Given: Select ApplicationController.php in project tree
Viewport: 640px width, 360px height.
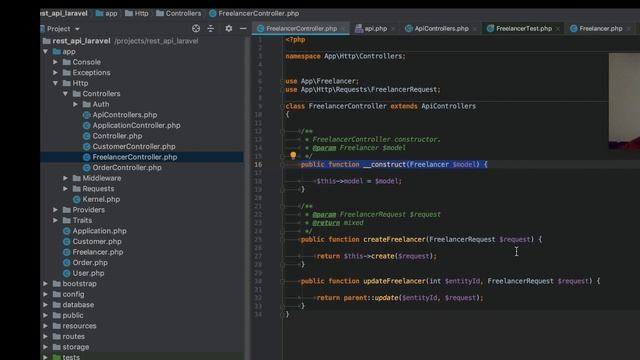Looking at the screenshot, I should (x=136, y=126).
